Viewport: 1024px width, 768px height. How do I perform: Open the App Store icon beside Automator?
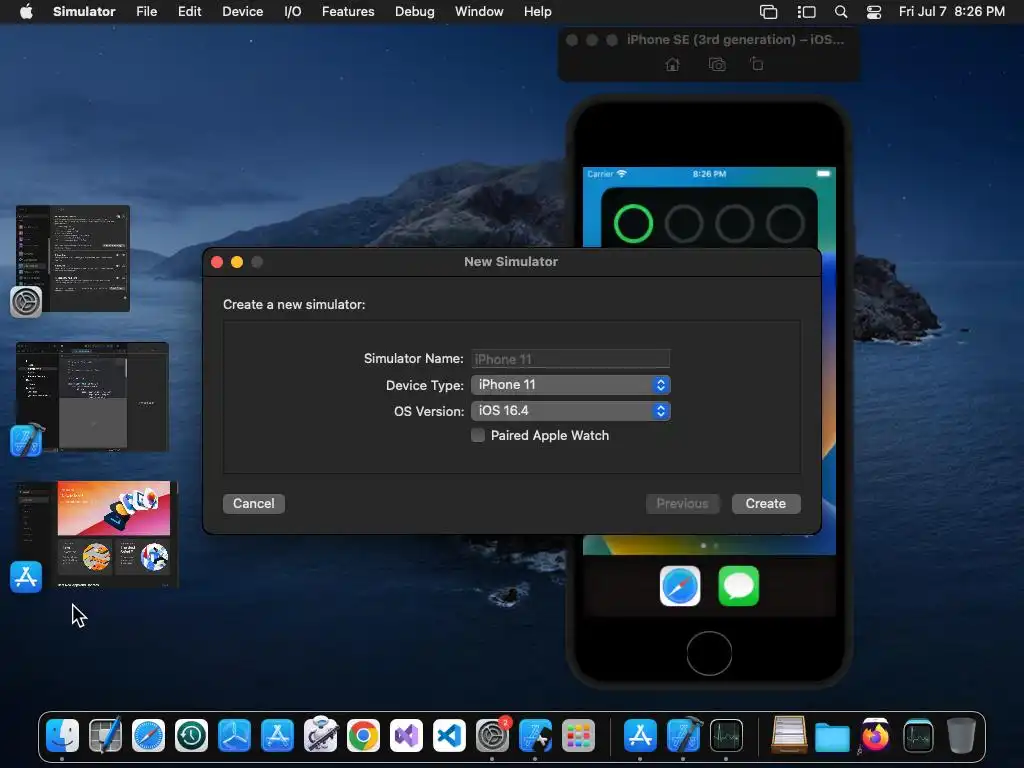(278, 736)
